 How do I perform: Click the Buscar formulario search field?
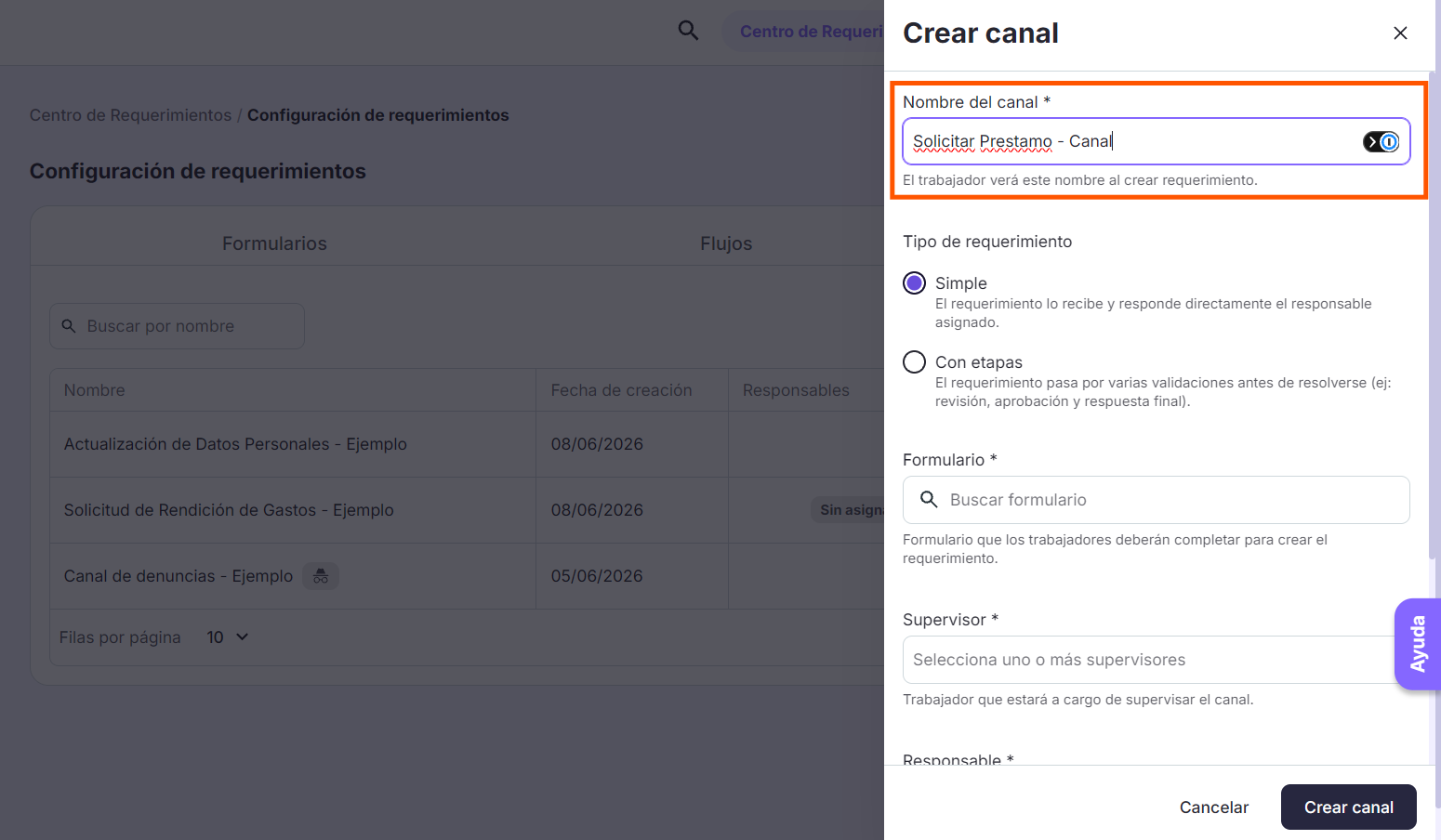[1156, 500]
